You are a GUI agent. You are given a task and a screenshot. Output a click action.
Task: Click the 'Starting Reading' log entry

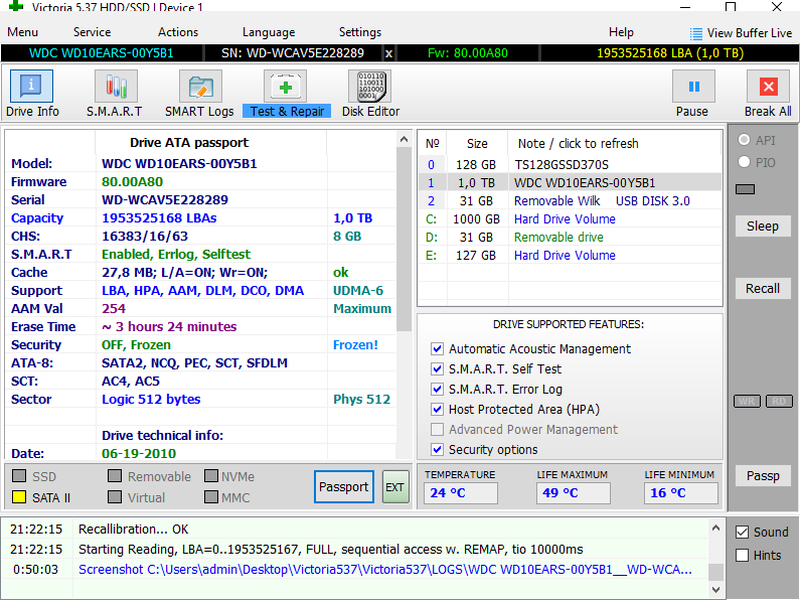(x=331, y=549)
